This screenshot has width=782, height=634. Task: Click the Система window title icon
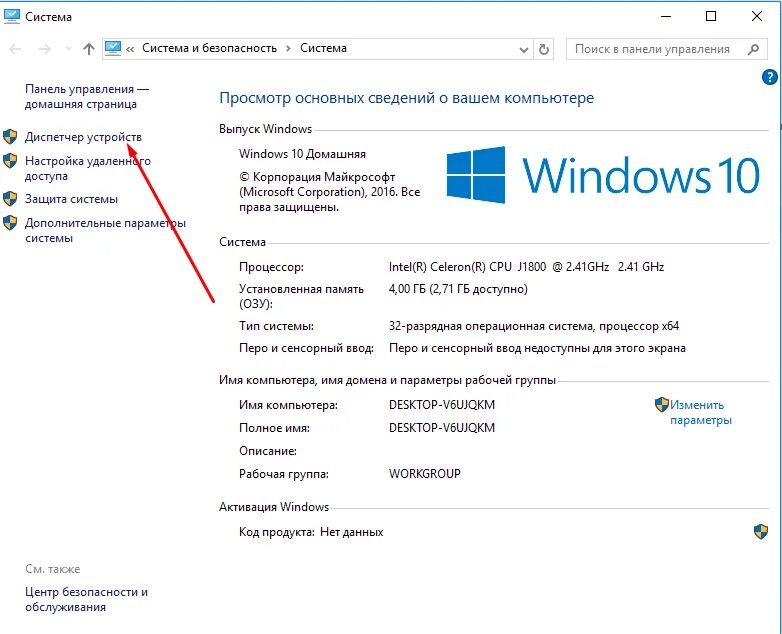[11, 16]
